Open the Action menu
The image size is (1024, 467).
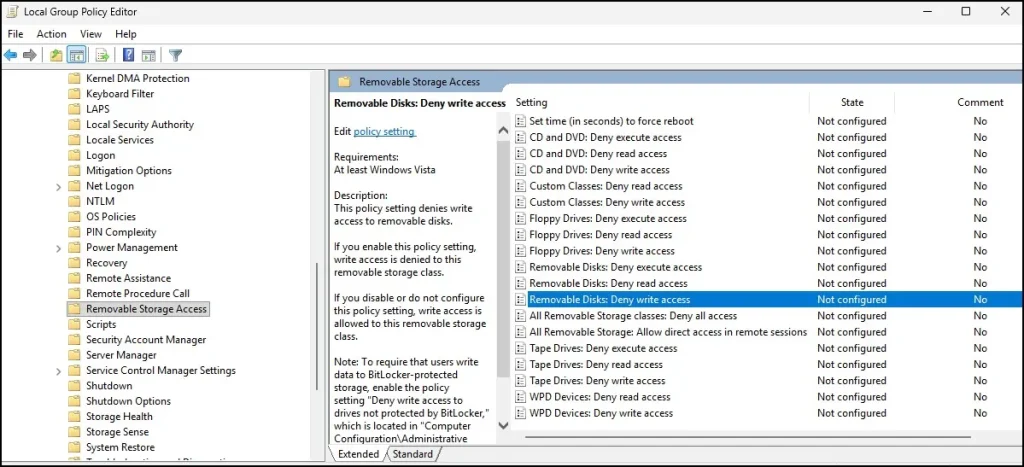click(52, 34)
